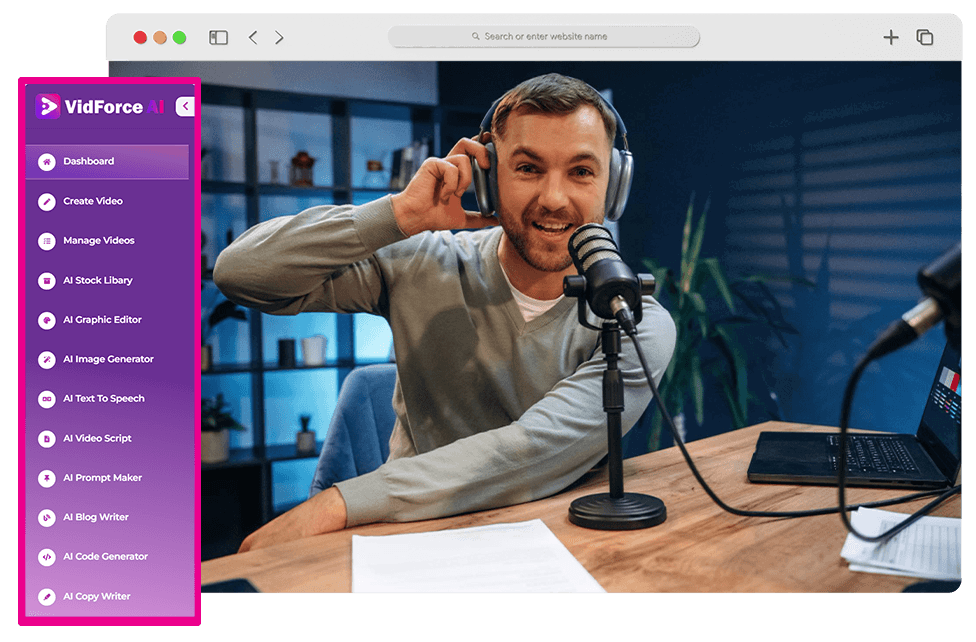The image size is (976, 642).
Task: Collapse the VidForce sidebar with the chevron
Action: coord(184,107)
